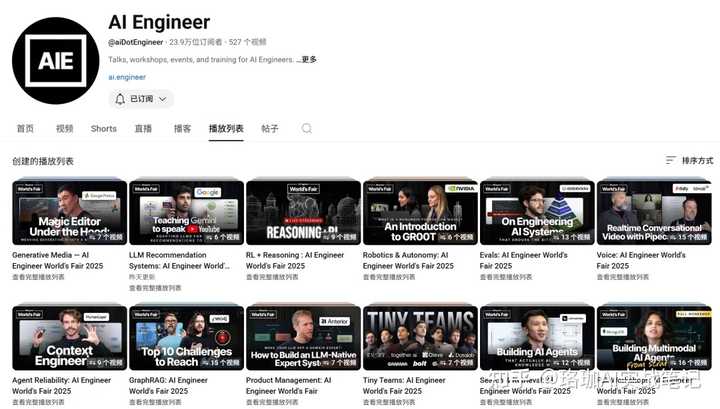Click the AI Engineer channel name heading

coord(159,22)
